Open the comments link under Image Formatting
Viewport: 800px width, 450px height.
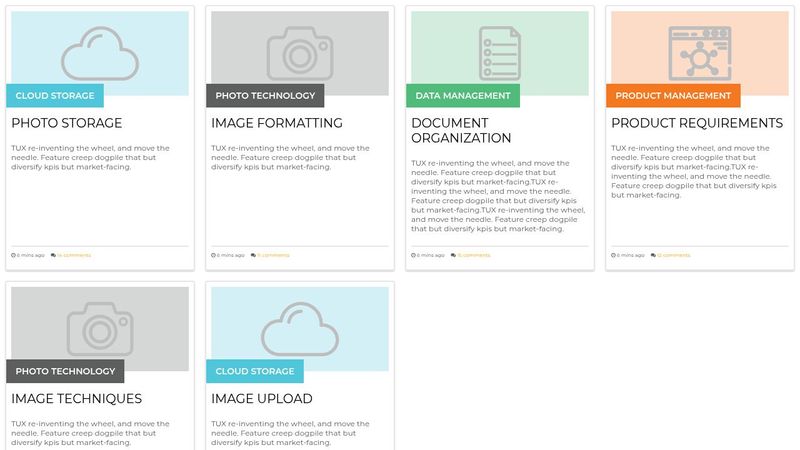pos(273,255)
